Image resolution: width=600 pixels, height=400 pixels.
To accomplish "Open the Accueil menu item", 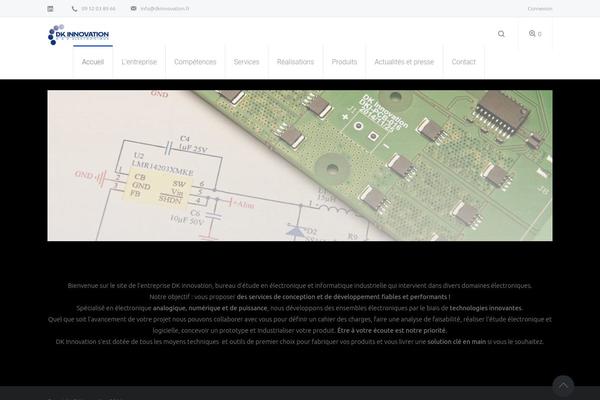I will click(93, 62).
